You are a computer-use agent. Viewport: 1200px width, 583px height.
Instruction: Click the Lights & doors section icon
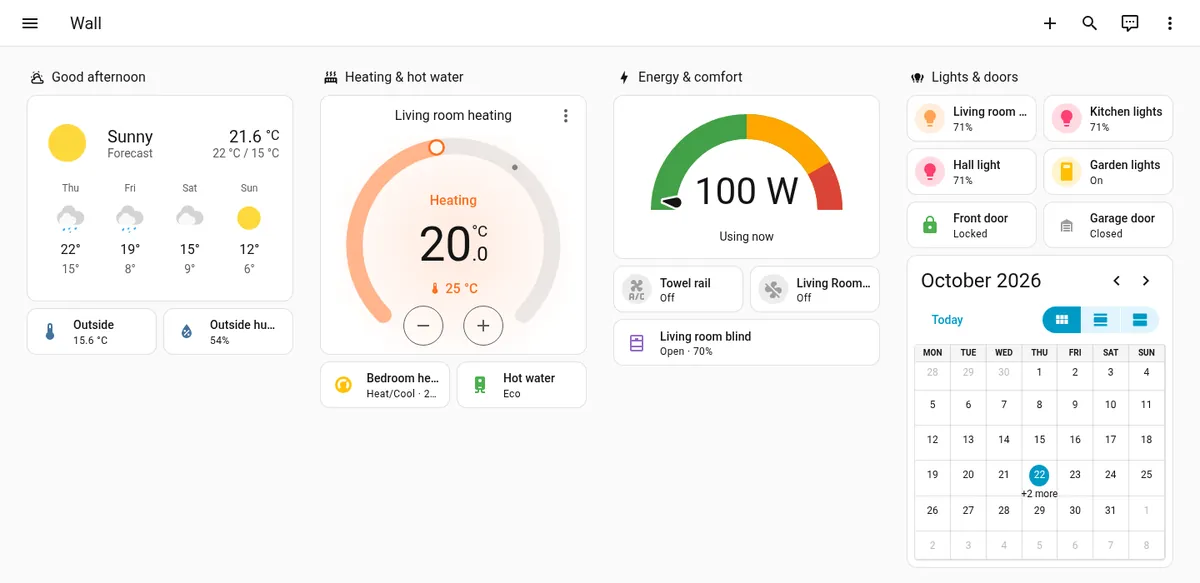[x=917, y=77]
